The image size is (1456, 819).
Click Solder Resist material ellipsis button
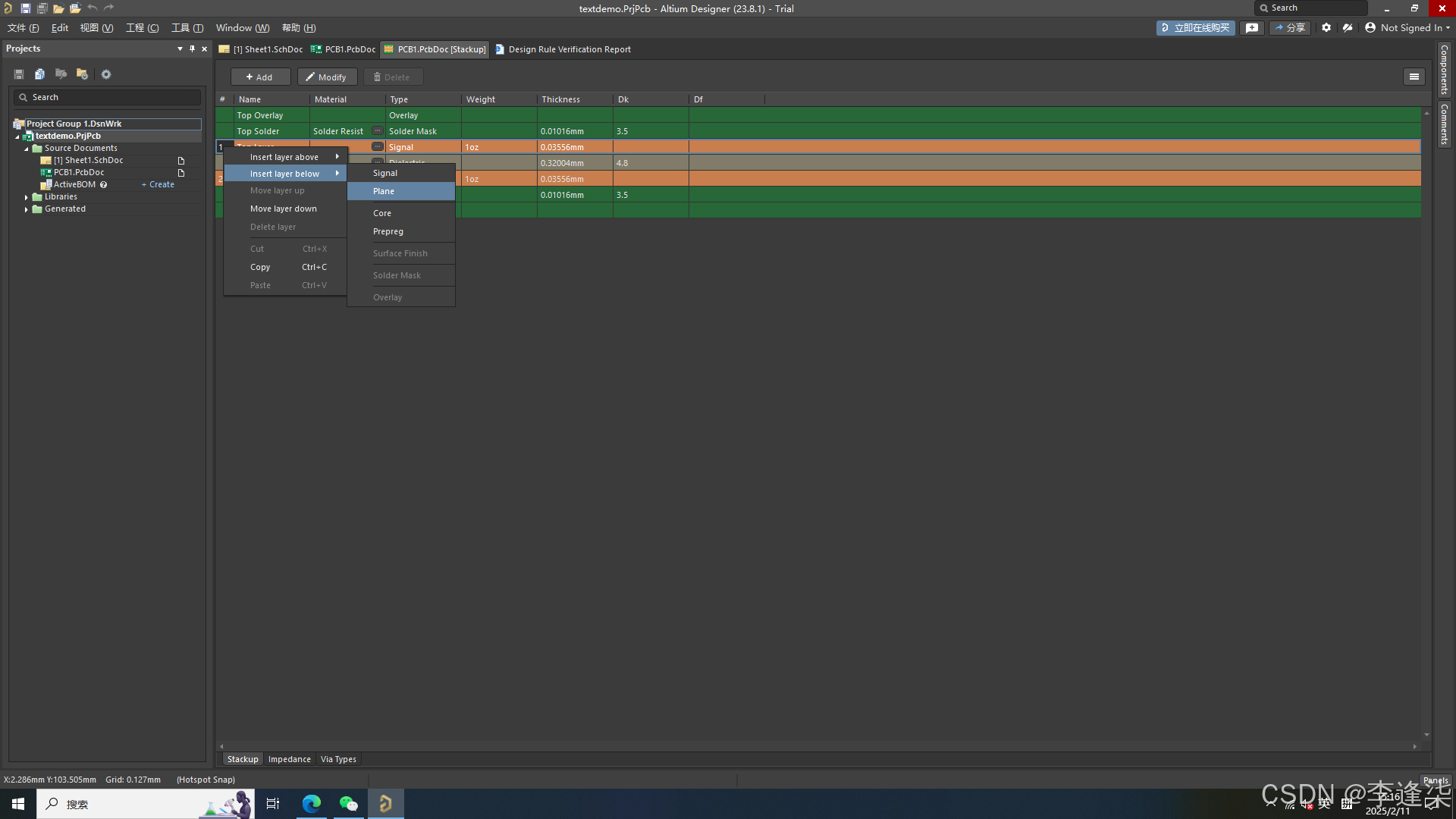(x=377, y=131)
